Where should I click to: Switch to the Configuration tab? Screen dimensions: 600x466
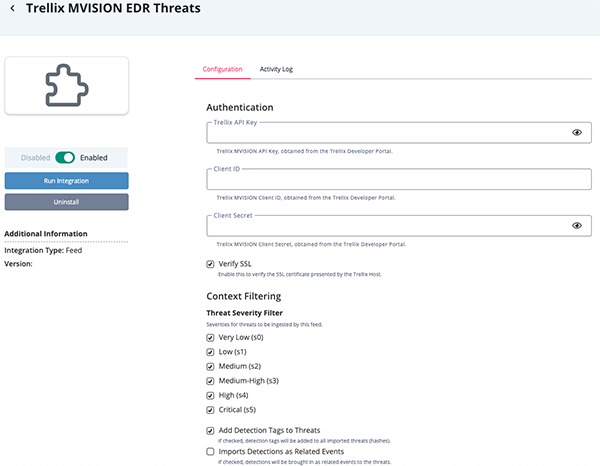(x=222, y=69)
